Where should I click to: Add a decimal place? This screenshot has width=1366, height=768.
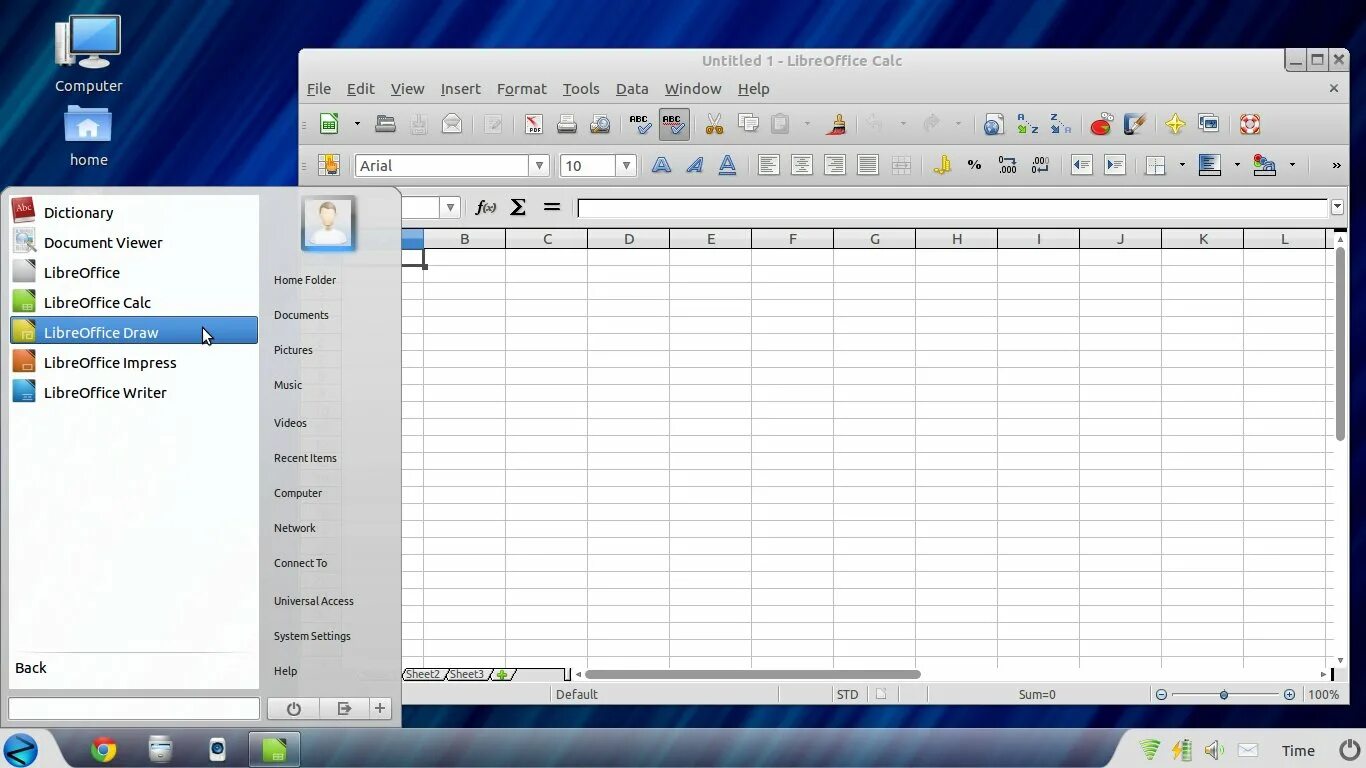(1007, 165)
